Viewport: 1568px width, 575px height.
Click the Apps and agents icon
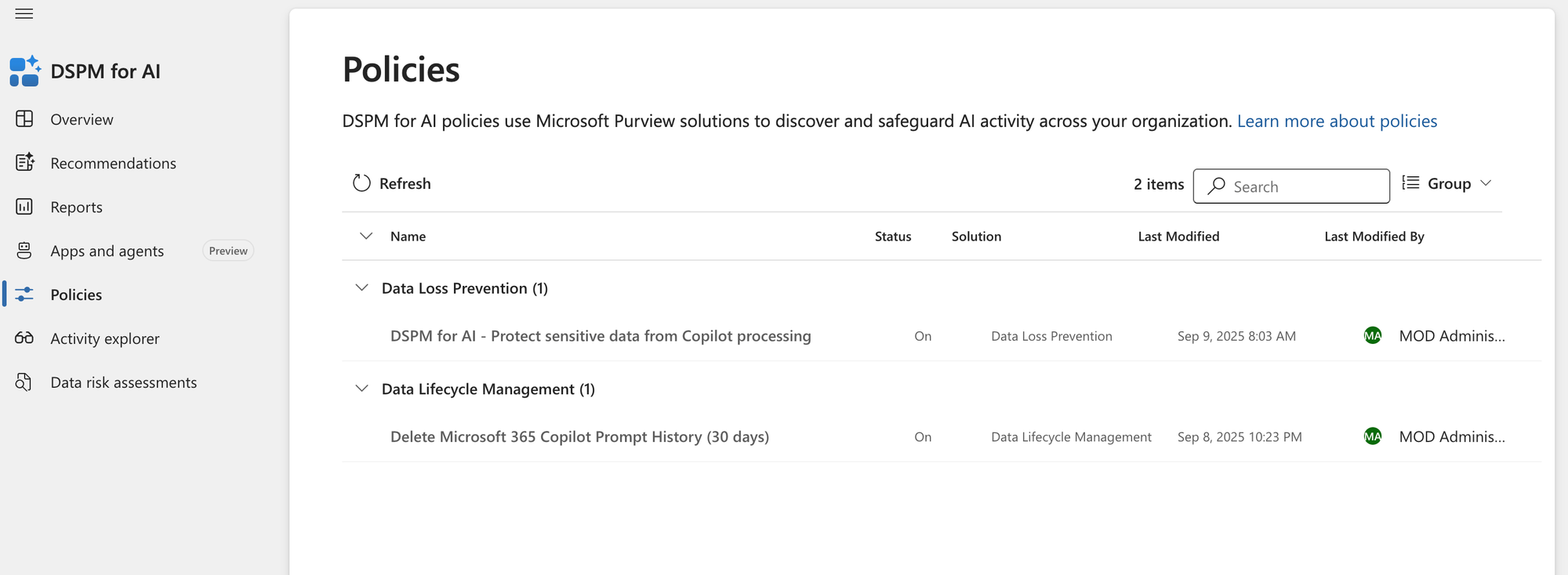point(24,251)
